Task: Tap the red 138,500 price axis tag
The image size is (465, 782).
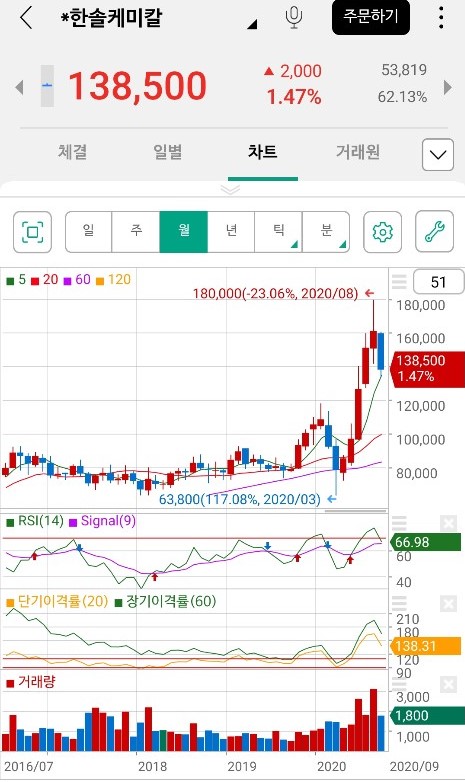Action: tap(429, 368)
